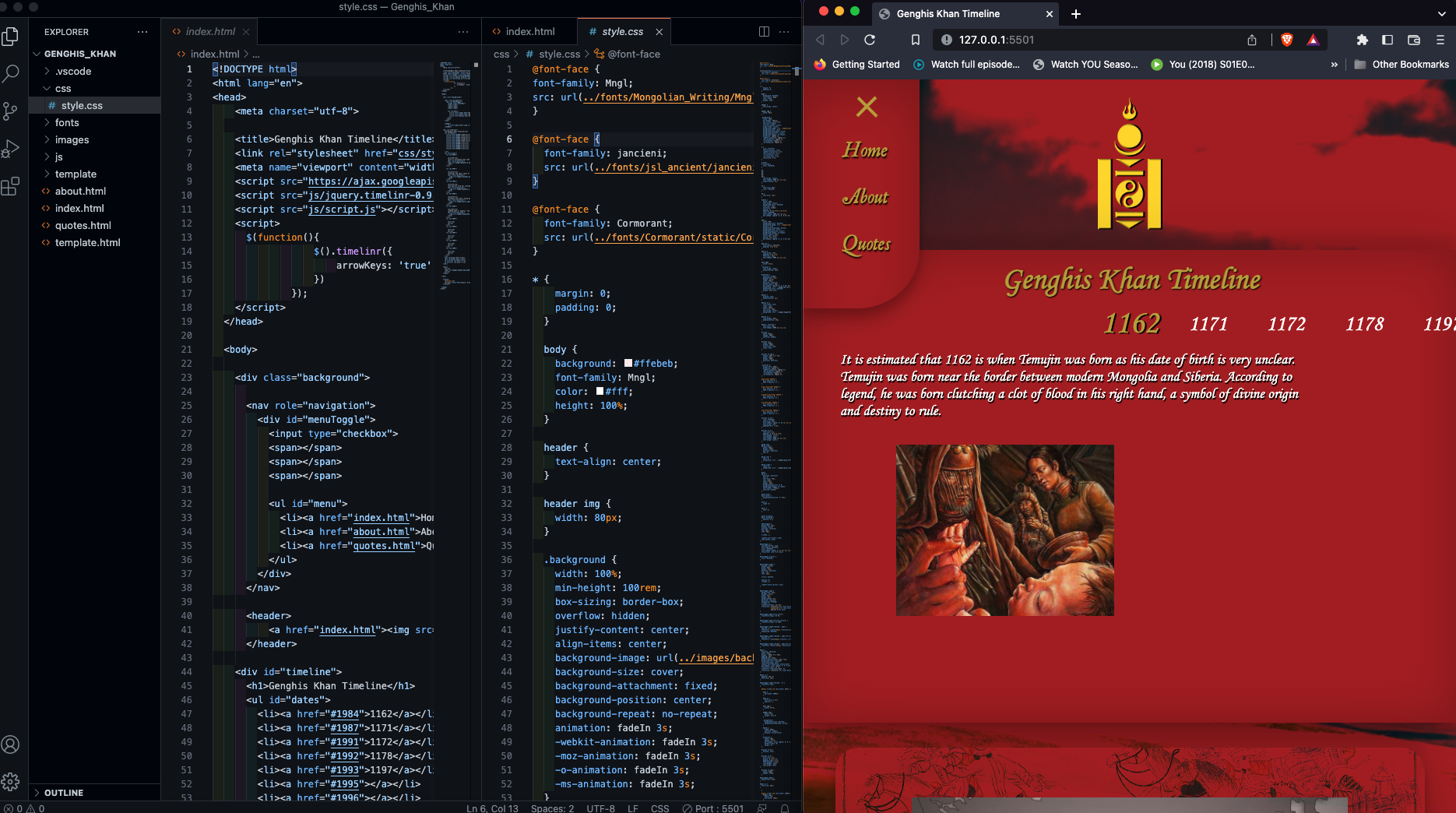Open style.css in the file explorer
The width and height of the screenshot is (1456, 813).
coord(82,105)
